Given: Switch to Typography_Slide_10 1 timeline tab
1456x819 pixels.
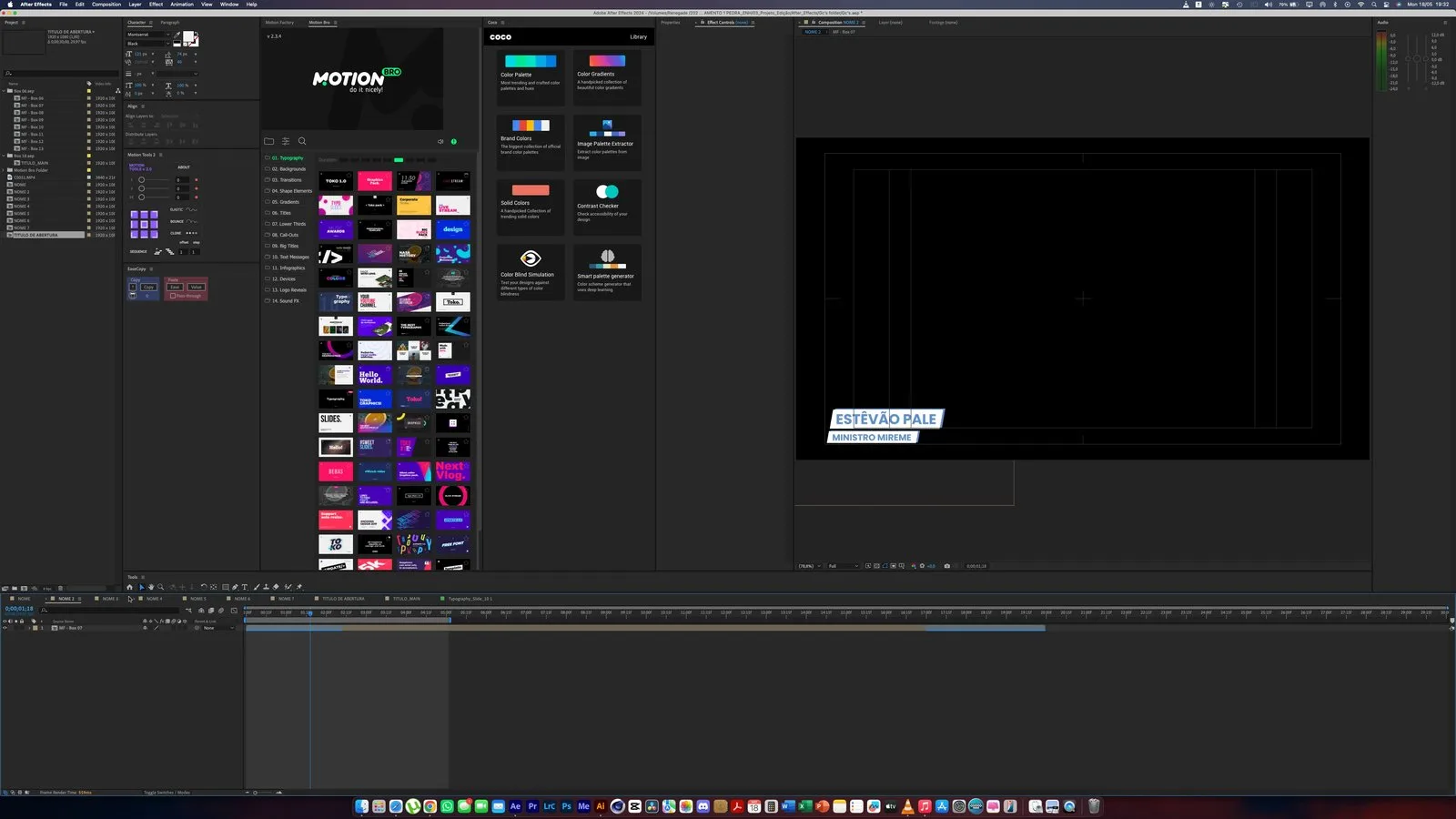Looking at the screenshot, I should (470, 599).
